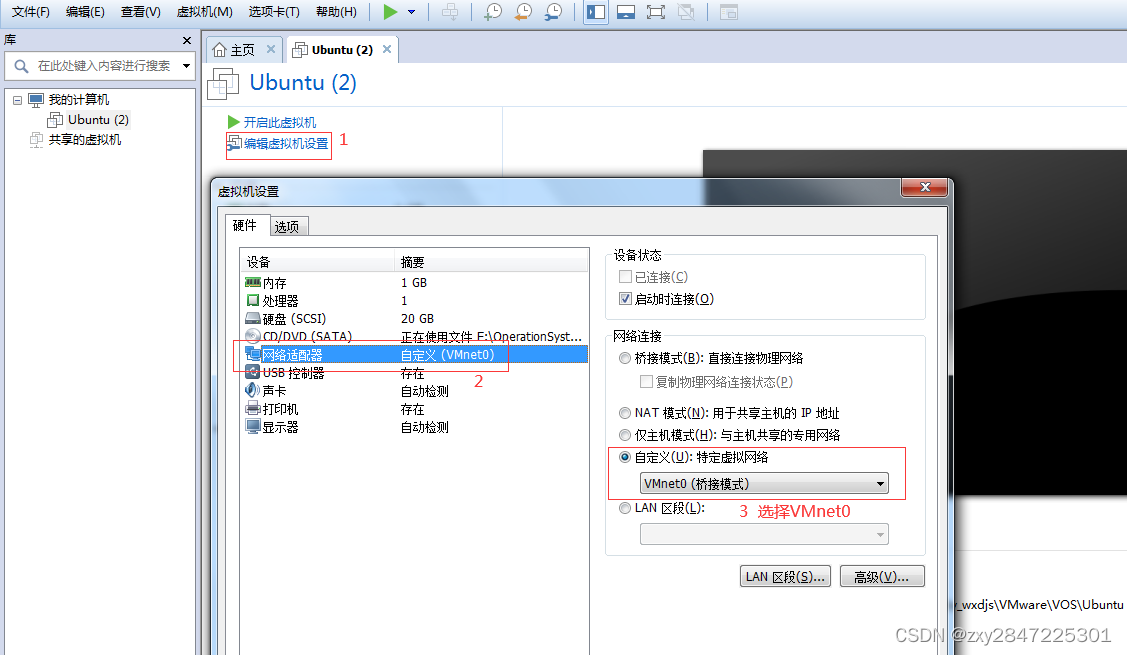Uncheck the 启动时连接(O) checkbox

pyautogui.click(x=625, y=298)
